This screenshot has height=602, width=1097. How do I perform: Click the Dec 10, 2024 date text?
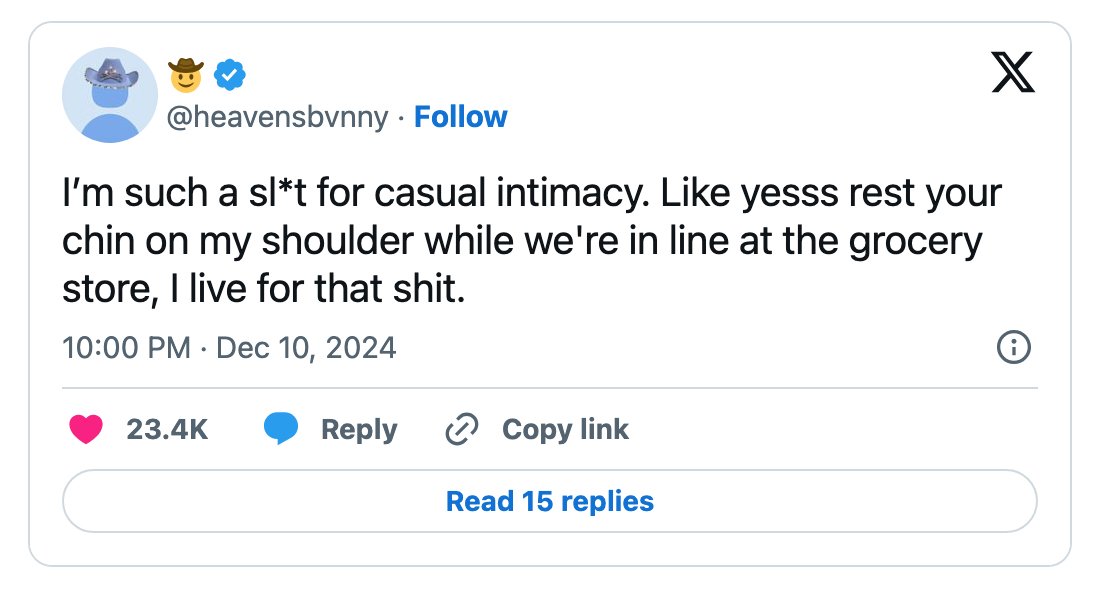(306, 348)
